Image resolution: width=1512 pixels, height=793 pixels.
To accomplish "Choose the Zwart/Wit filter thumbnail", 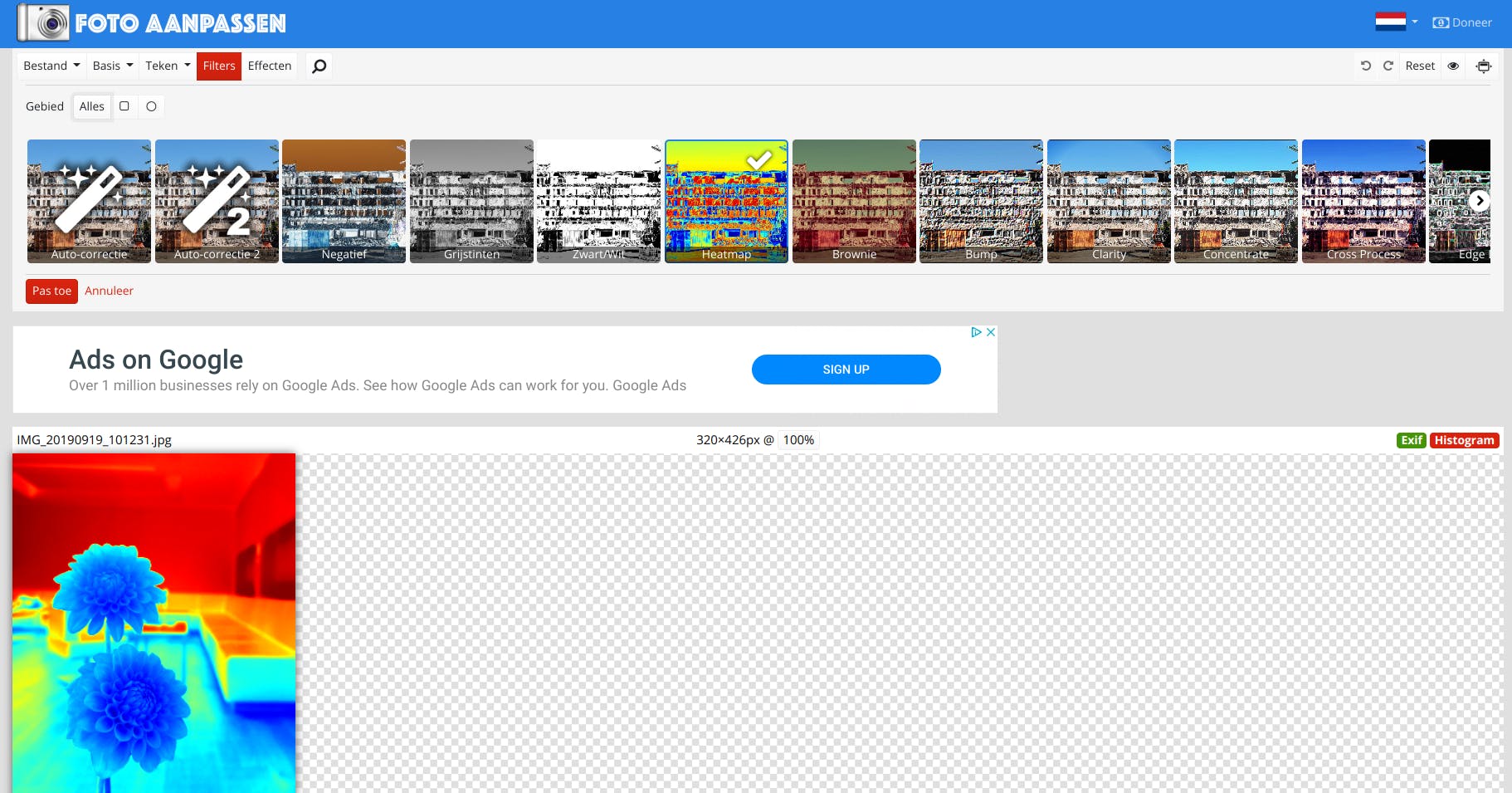I will click(x=599, y=201).
